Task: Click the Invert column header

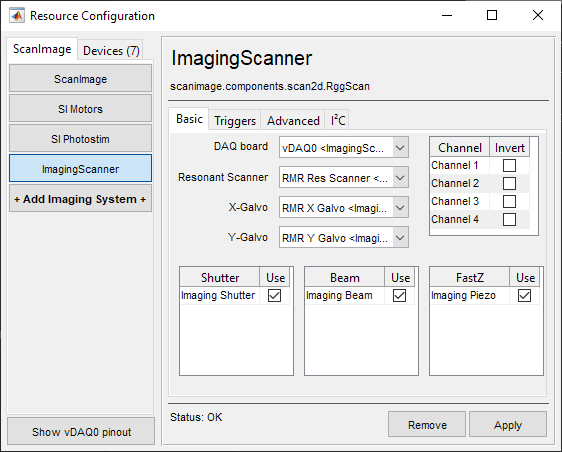Action: pyautogui.click(x=510, y=147)
